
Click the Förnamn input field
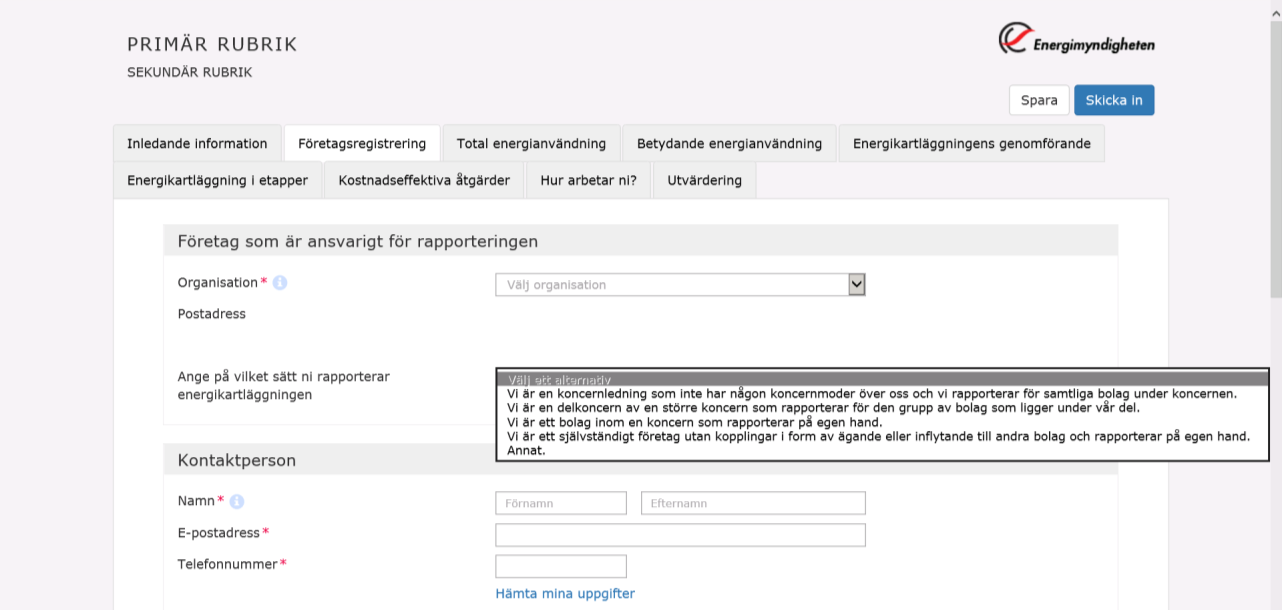[x=561, y=503]
